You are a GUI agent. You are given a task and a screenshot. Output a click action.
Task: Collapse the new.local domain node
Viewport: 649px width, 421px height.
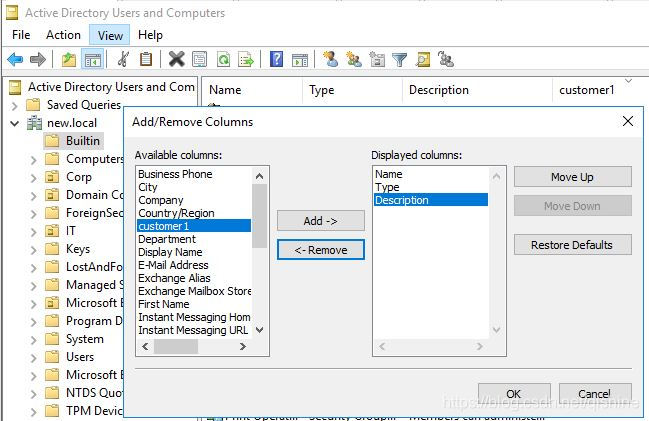(14, 123)
